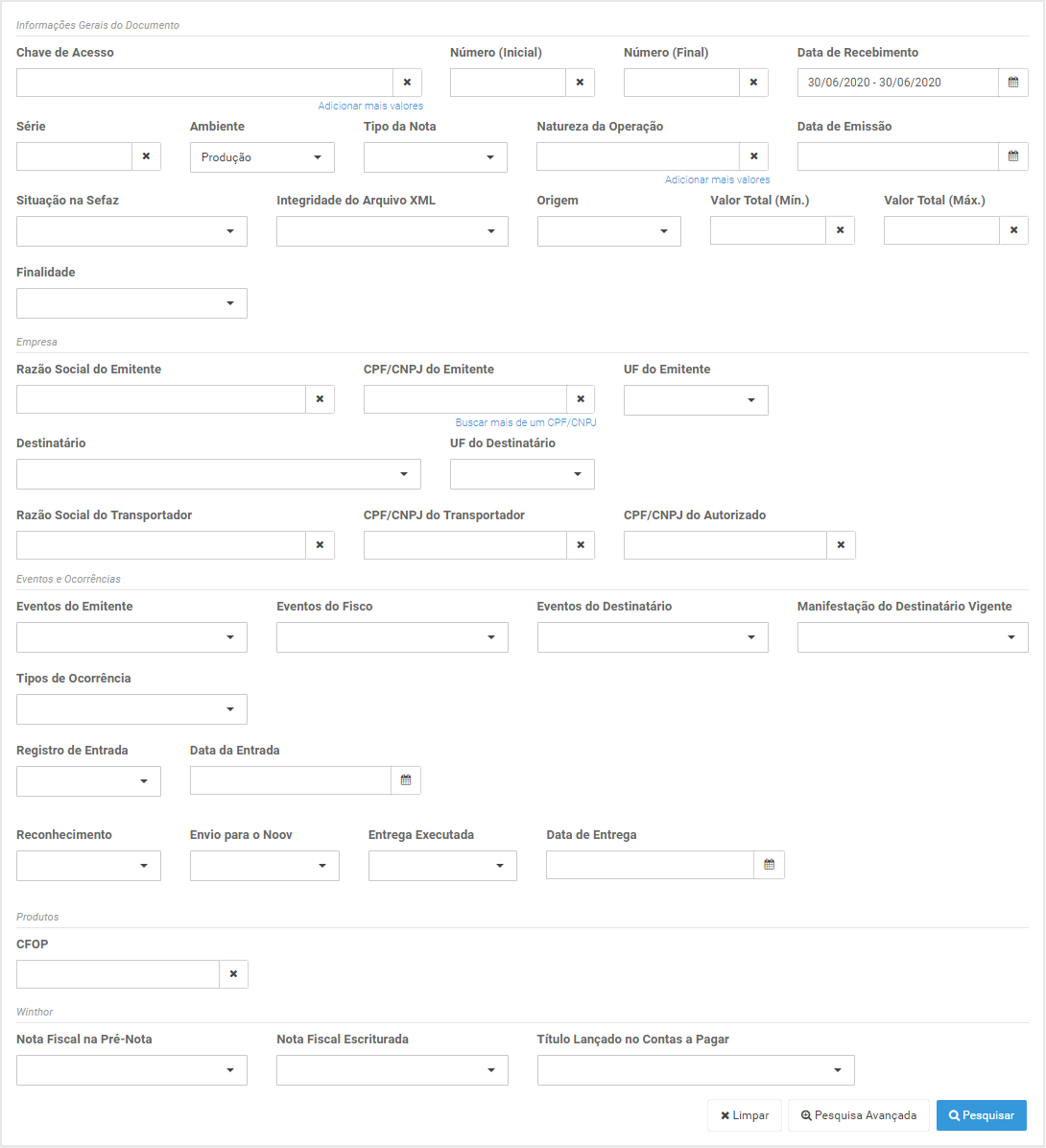1046x1148 pixels.
Task: Click Buscar mais de um CPF/CNPJ link
Action: (x=526, y=423)
